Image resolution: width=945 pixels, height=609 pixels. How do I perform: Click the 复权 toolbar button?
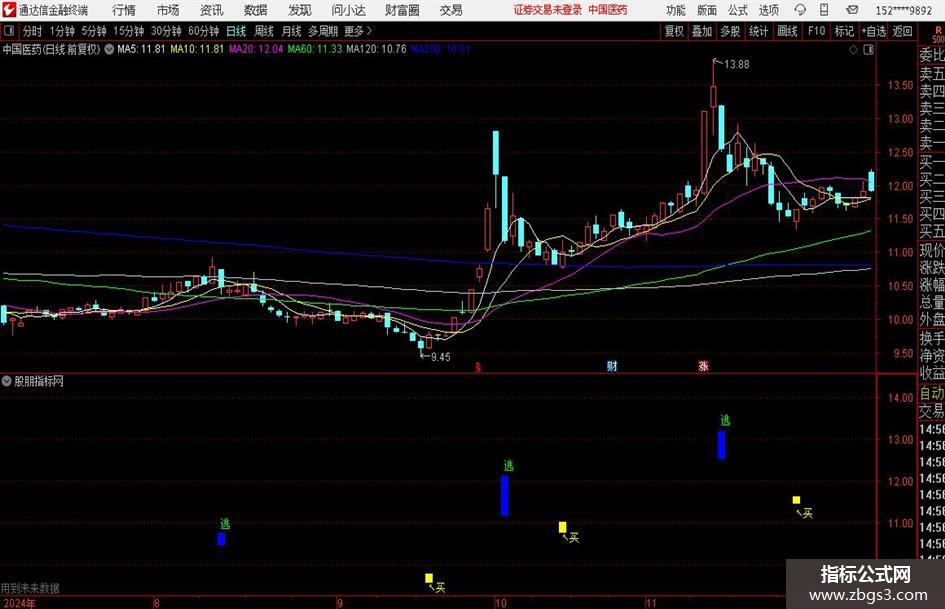[x=674, y=31]
